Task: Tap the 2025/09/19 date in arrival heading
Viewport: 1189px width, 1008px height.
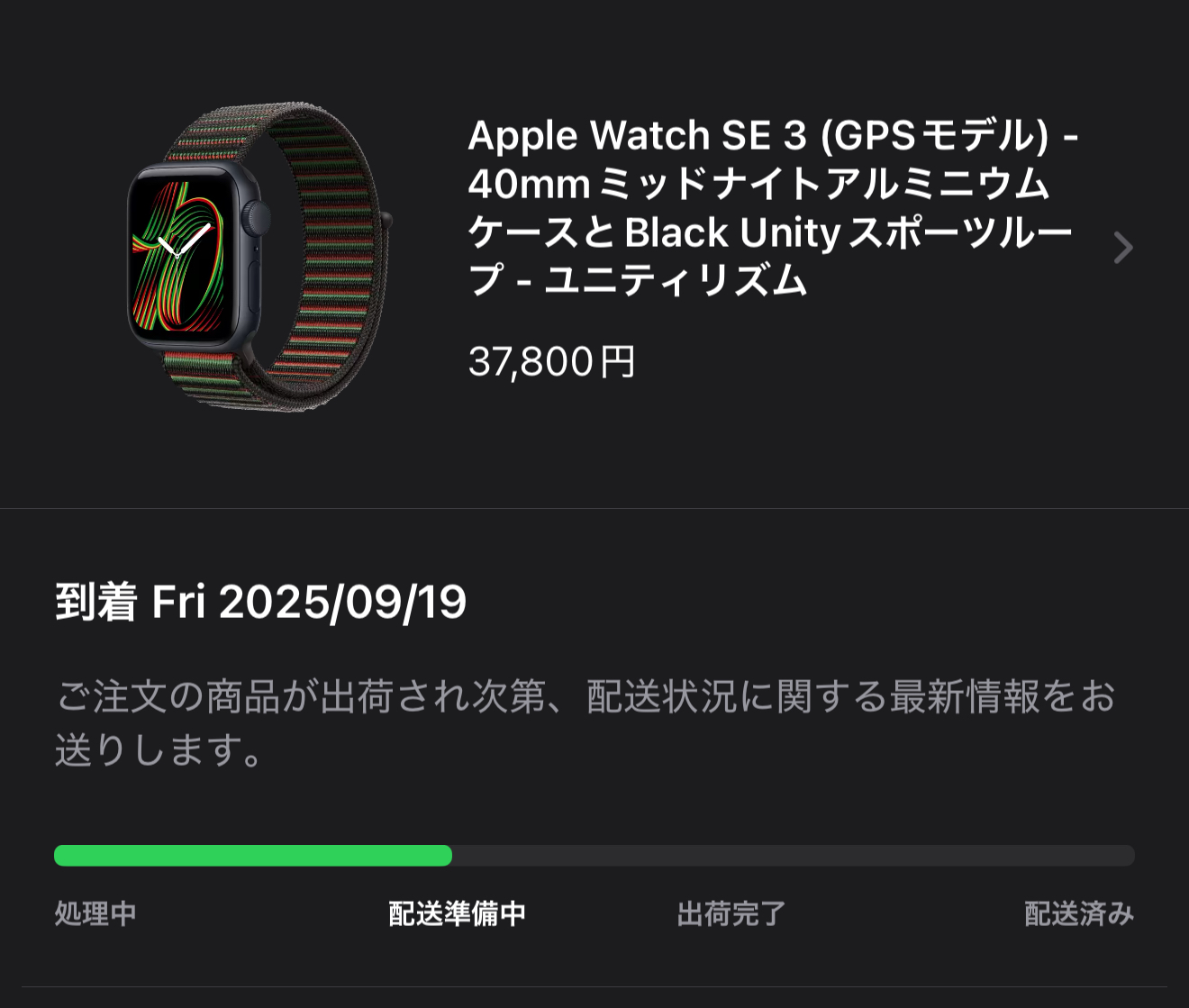Action: tap(342, 602)
